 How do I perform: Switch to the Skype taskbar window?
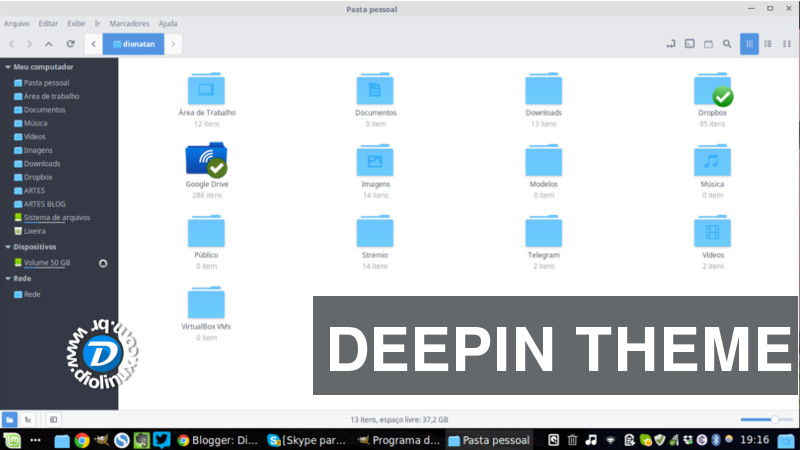[x=307, y=440]
